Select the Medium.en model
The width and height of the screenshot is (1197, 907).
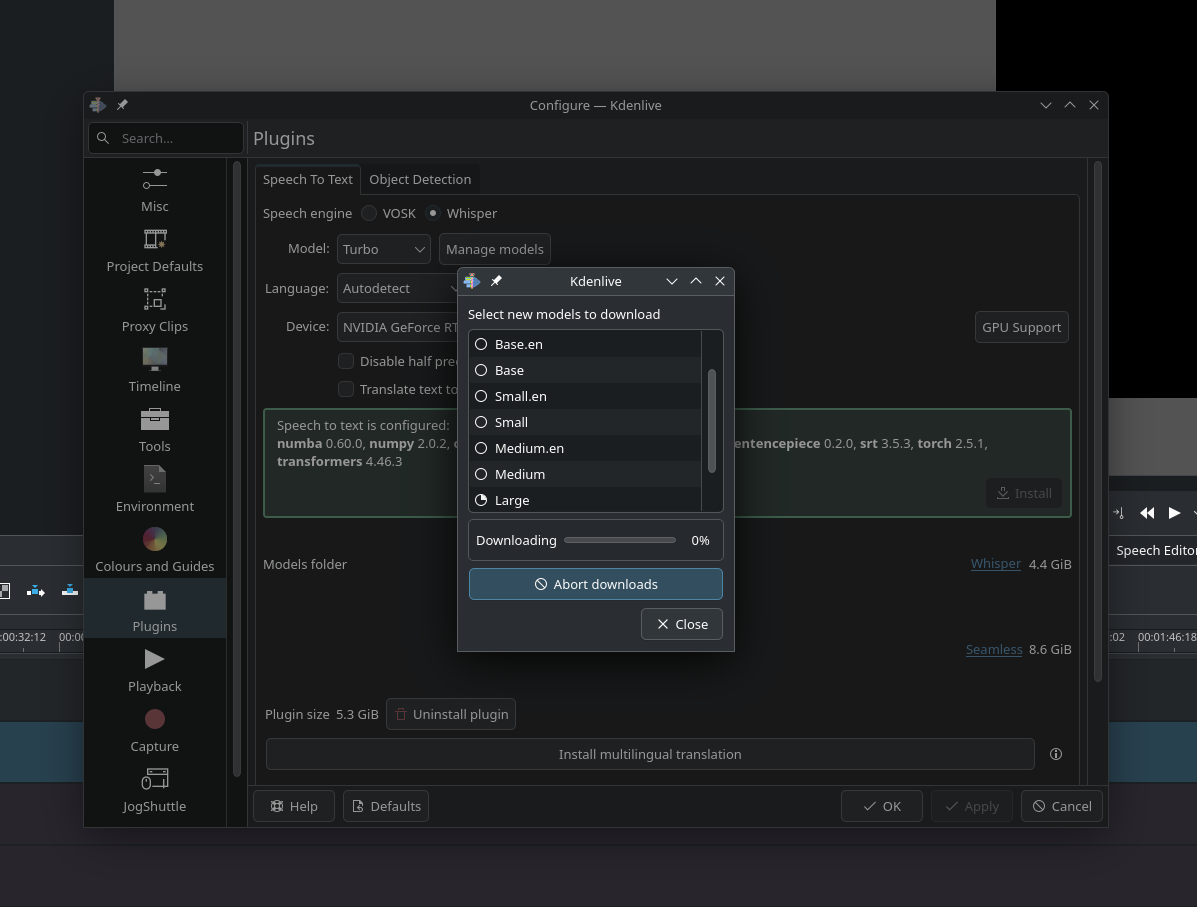pos(585,448)
